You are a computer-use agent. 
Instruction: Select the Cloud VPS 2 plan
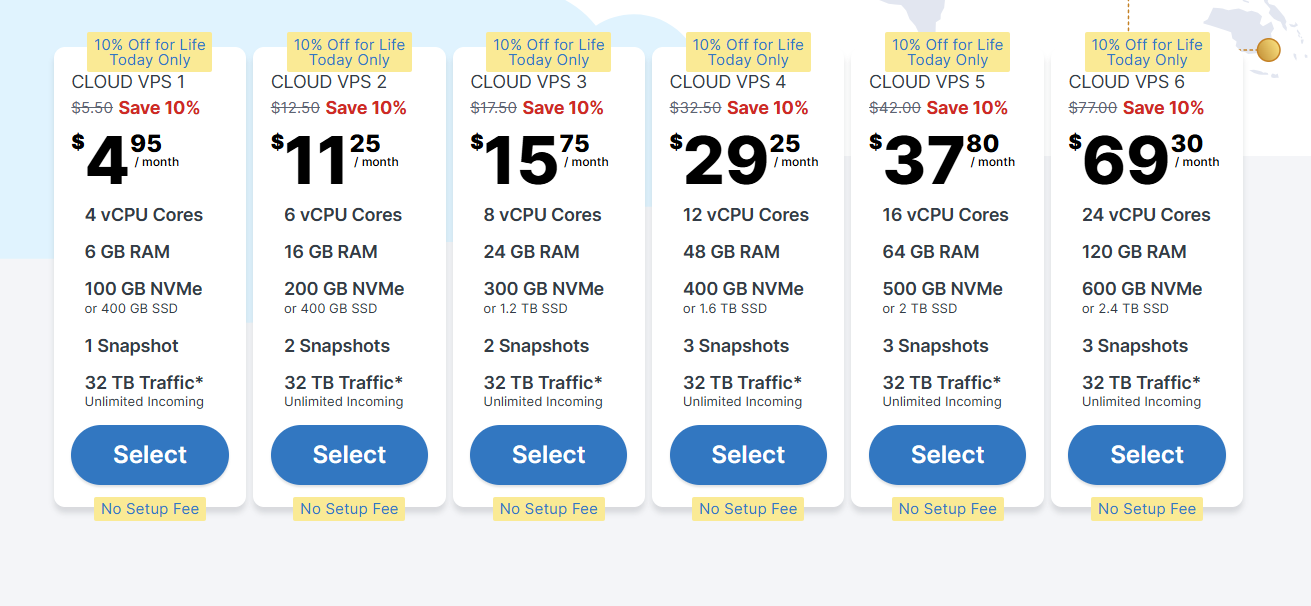pos(349,455)
